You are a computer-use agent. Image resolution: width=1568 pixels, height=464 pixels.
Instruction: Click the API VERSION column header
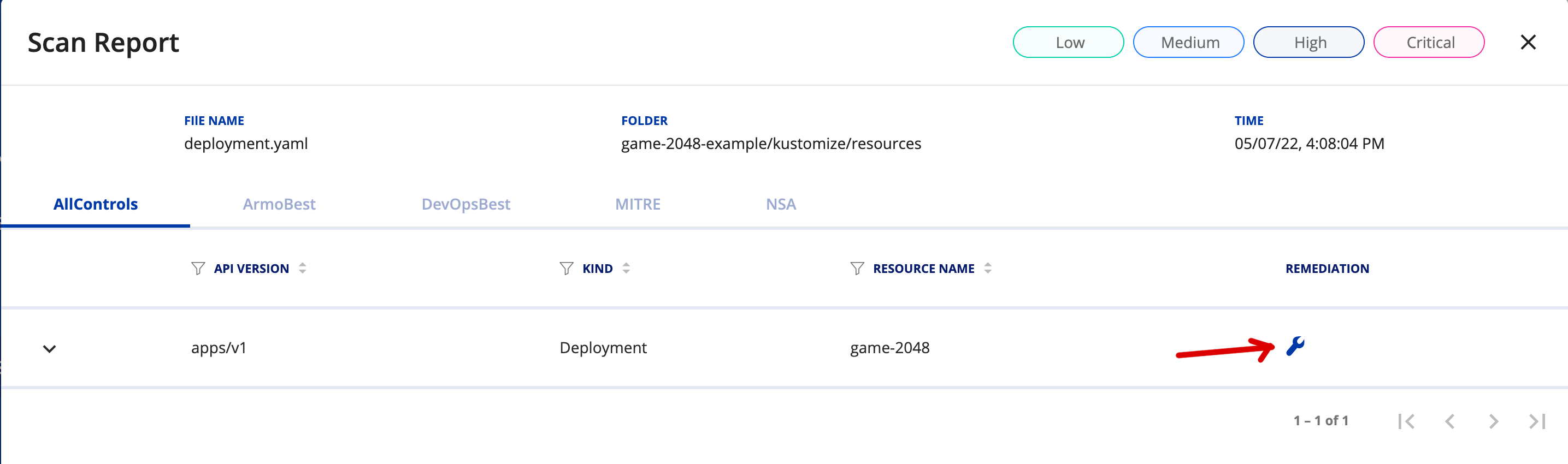pos(251,268)
